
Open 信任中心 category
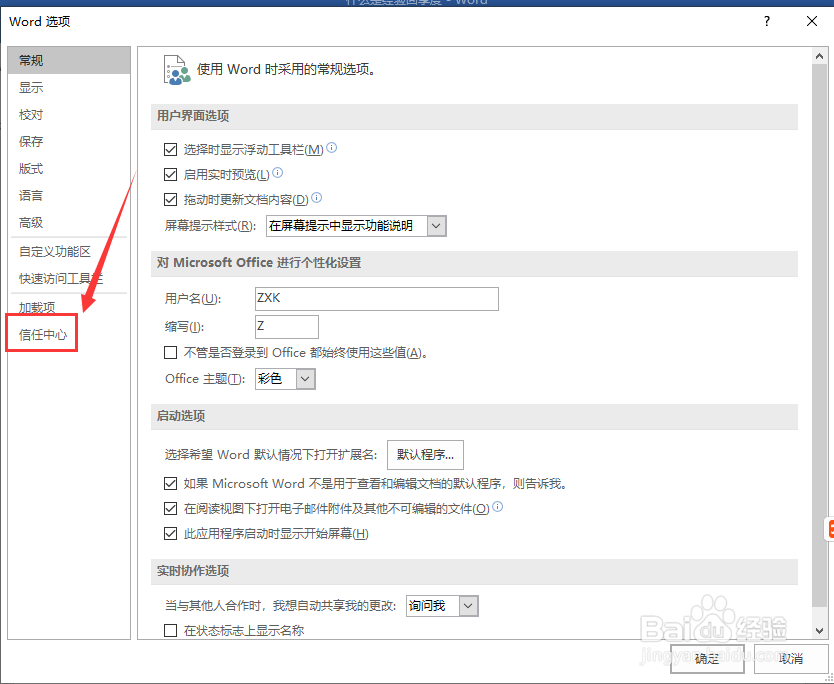69,335
